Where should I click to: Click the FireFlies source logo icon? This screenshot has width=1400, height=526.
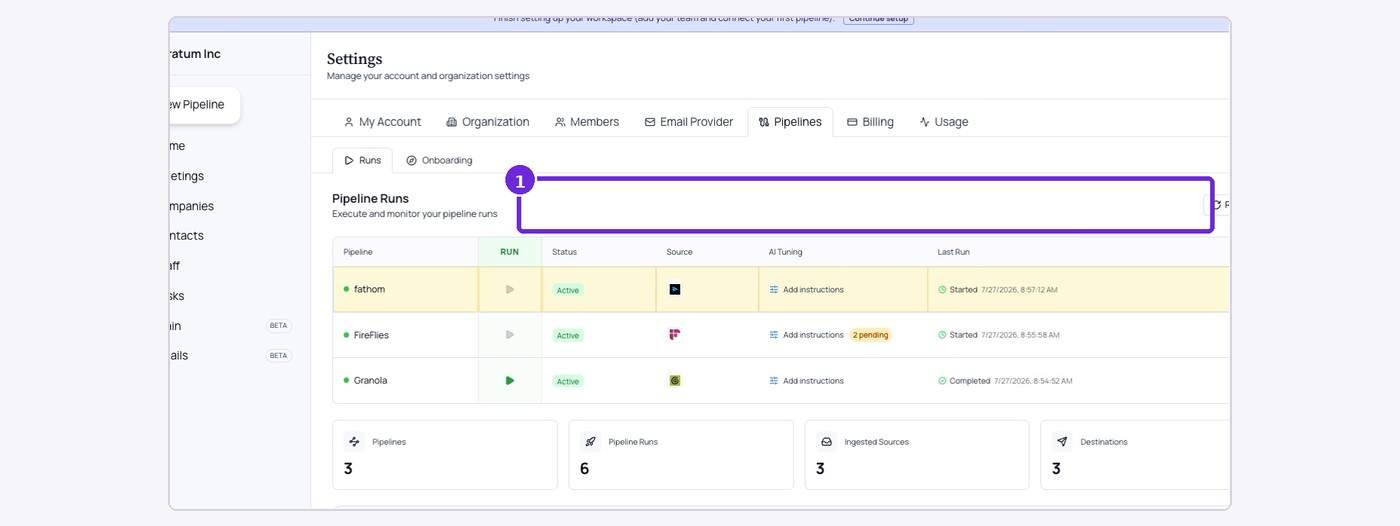click(x=675, y=335)
